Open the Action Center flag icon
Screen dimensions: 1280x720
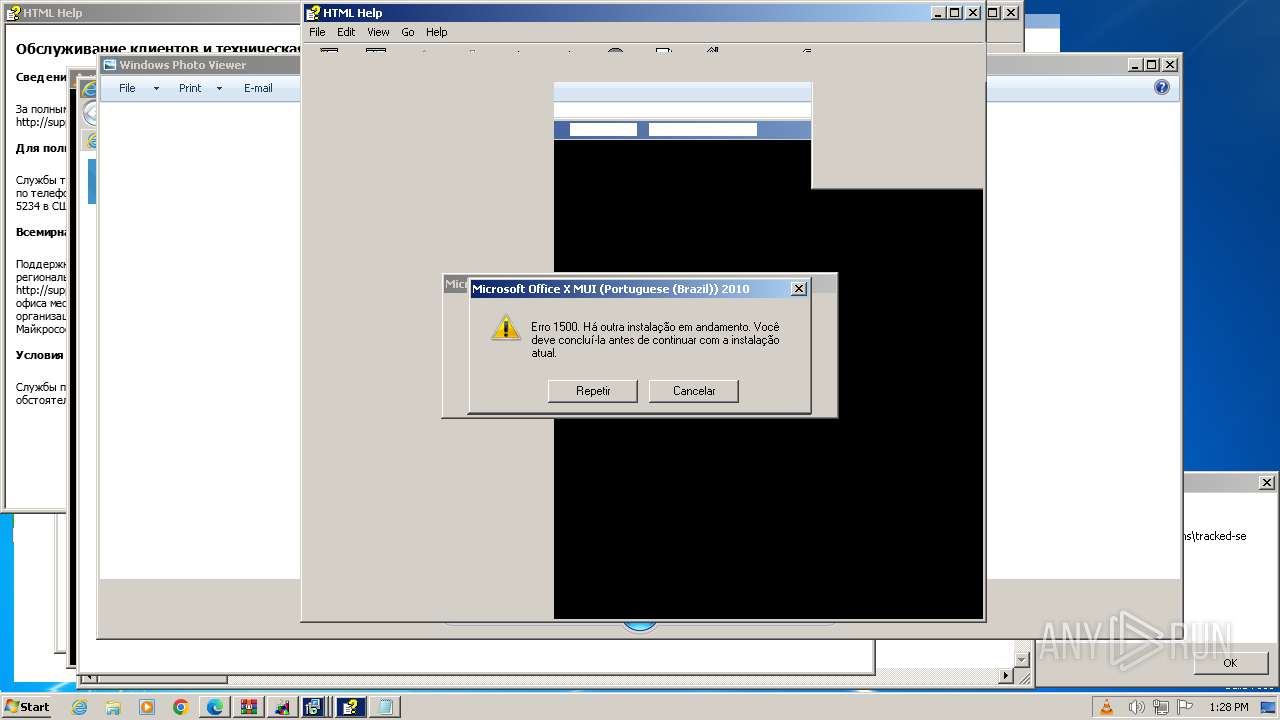point(1184,707)
